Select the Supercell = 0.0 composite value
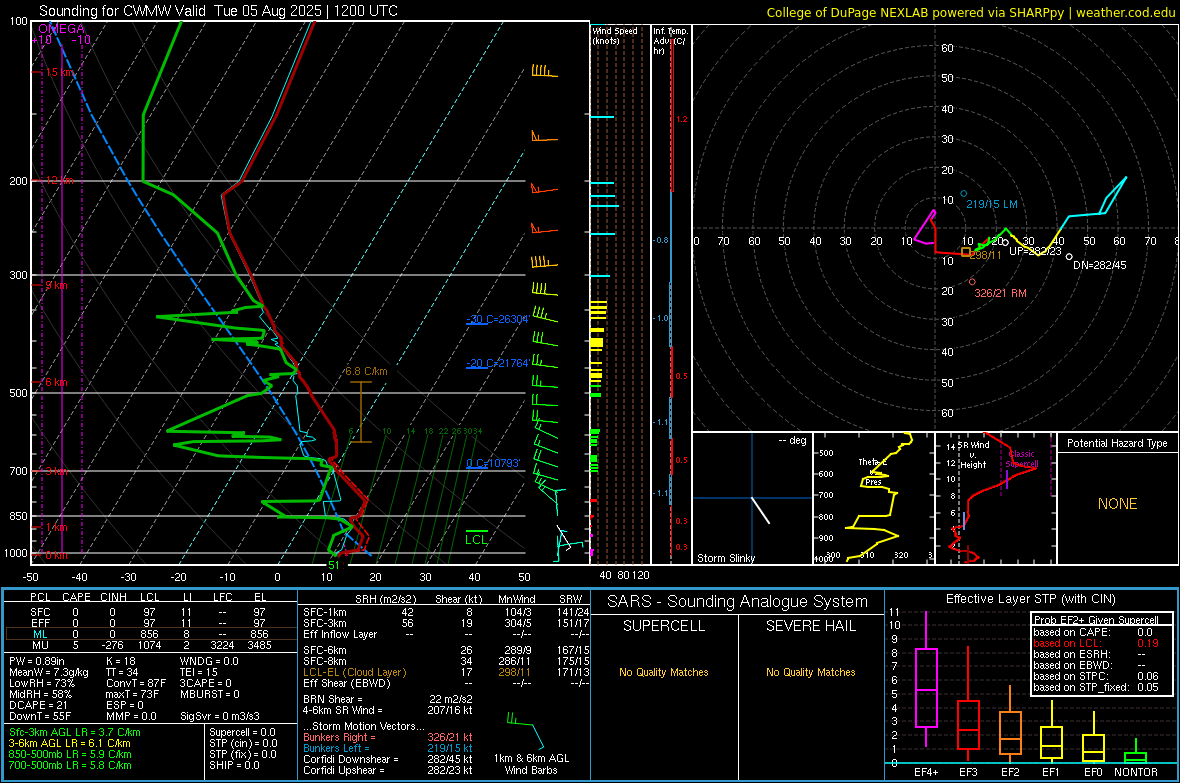This screenshot has height=783, width=1180. (242, 732)
